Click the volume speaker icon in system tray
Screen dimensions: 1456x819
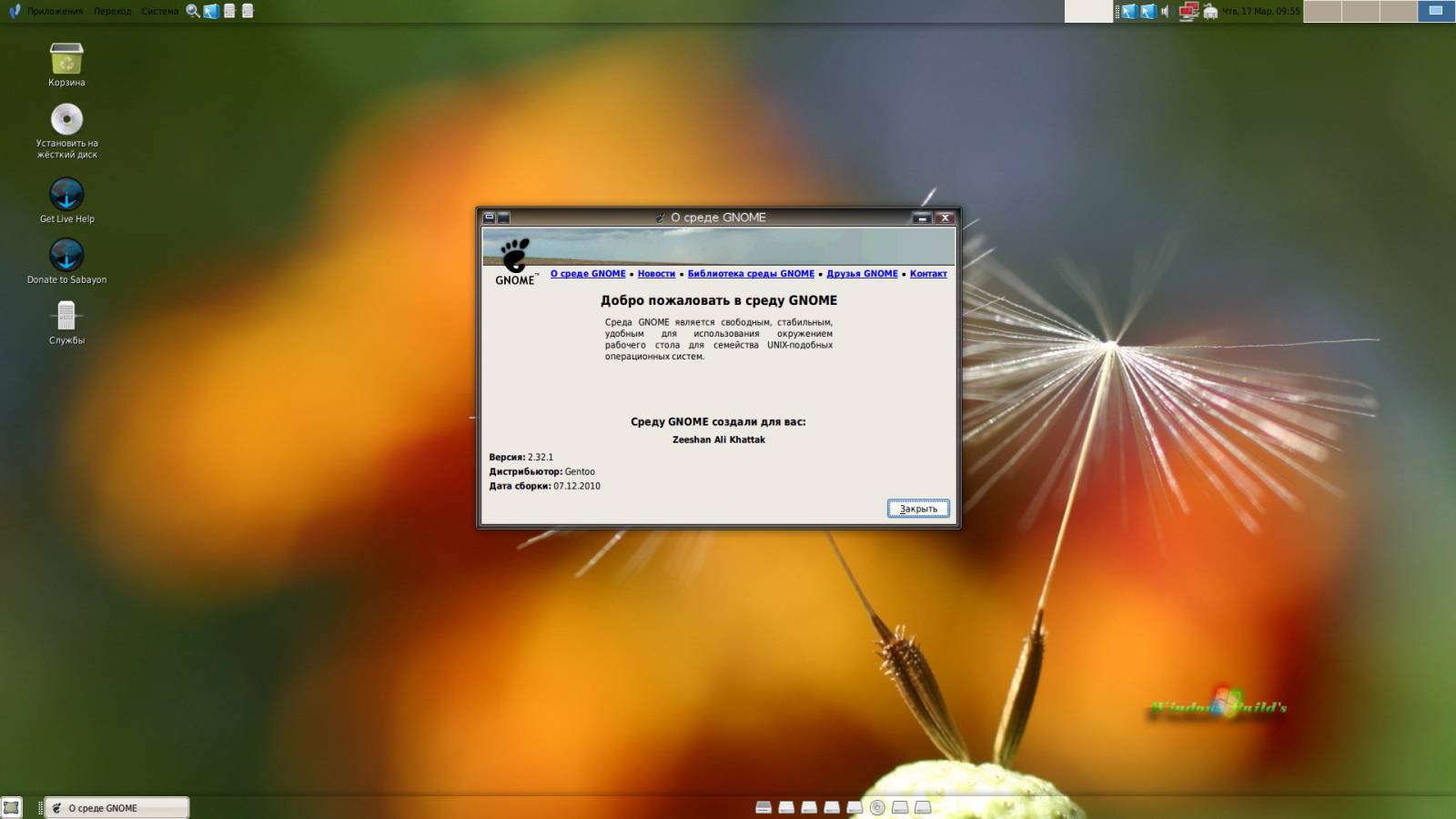[1166, 11]
